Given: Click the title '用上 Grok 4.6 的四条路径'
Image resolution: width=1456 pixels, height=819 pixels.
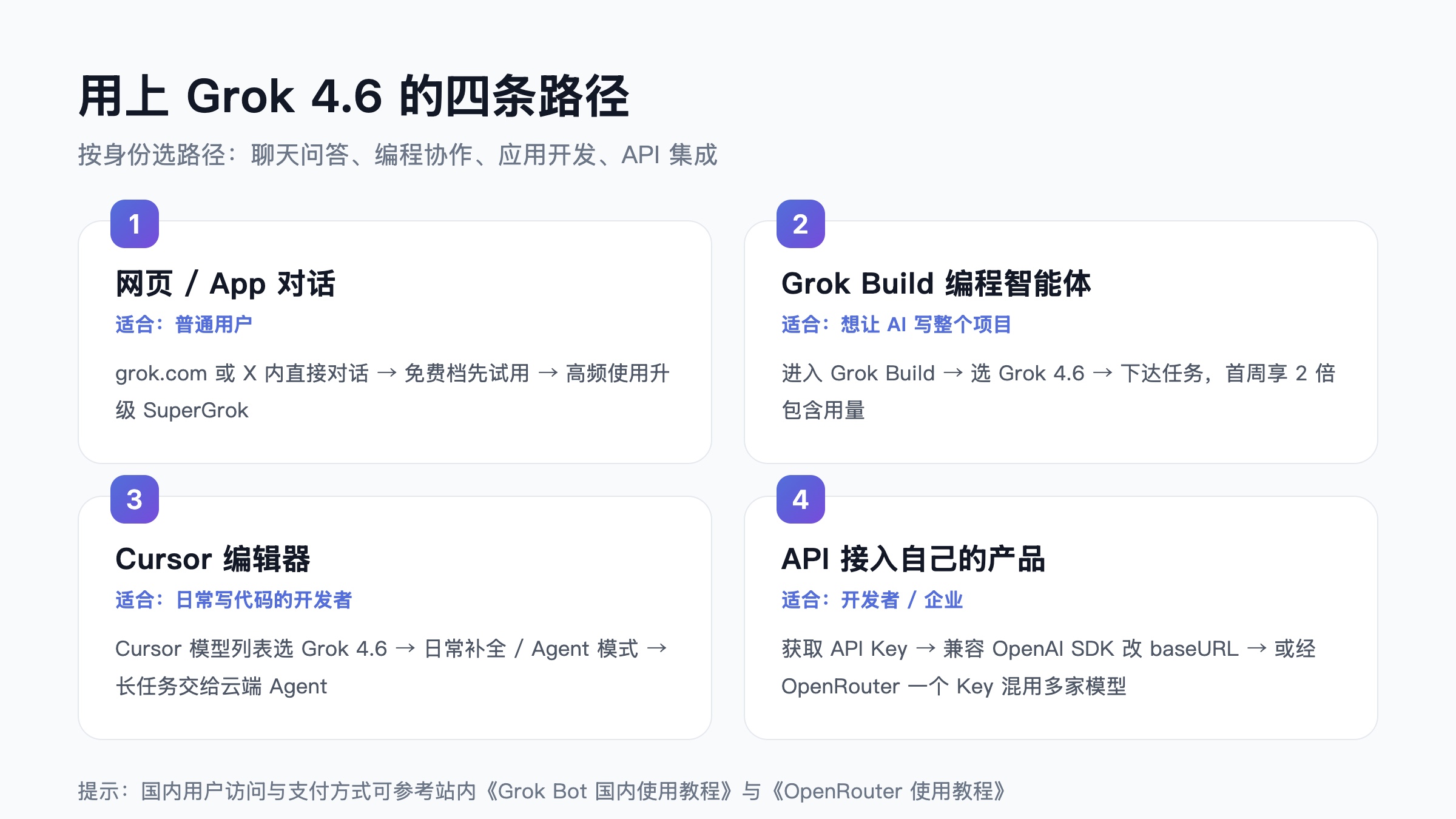Looking at the screenshot, I should (354, 96).
